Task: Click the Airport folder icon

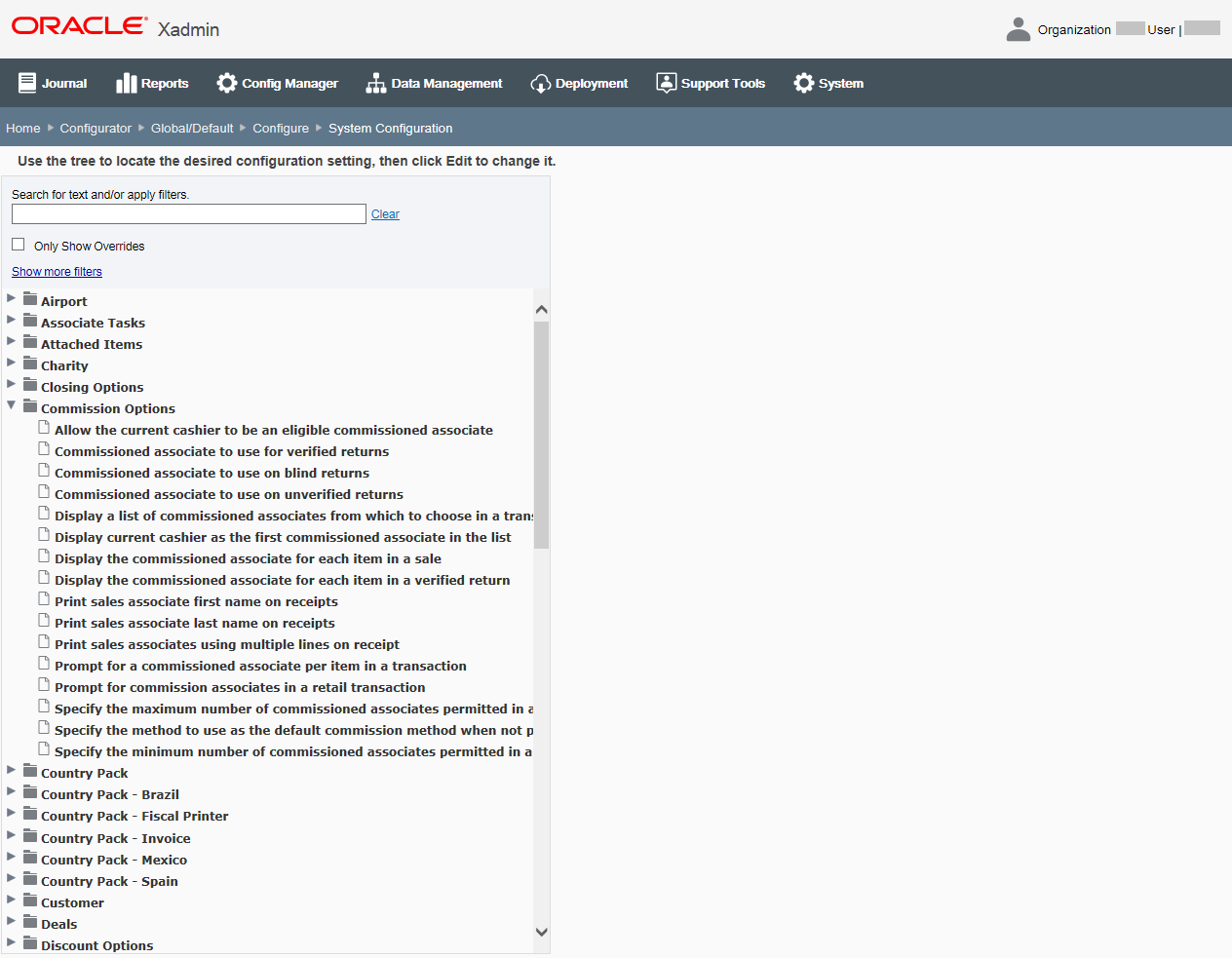Action: click(x=29, y=300)
